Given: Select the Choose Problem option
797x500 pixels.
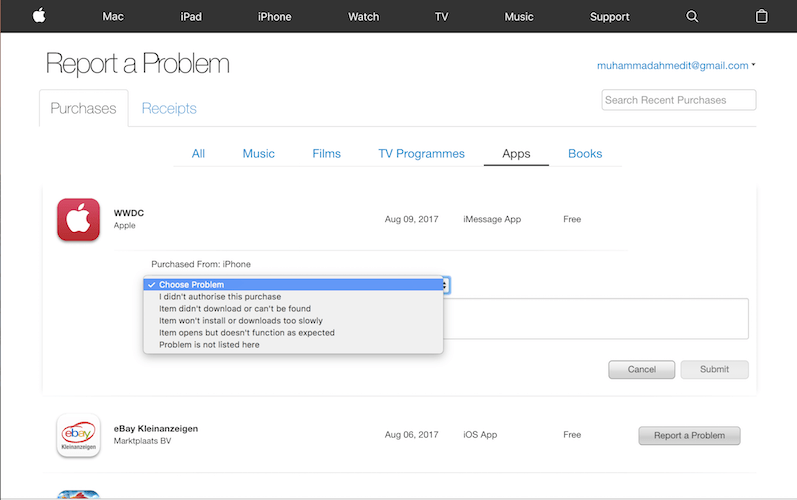Looking at the screenshot, I should (293, 285).
